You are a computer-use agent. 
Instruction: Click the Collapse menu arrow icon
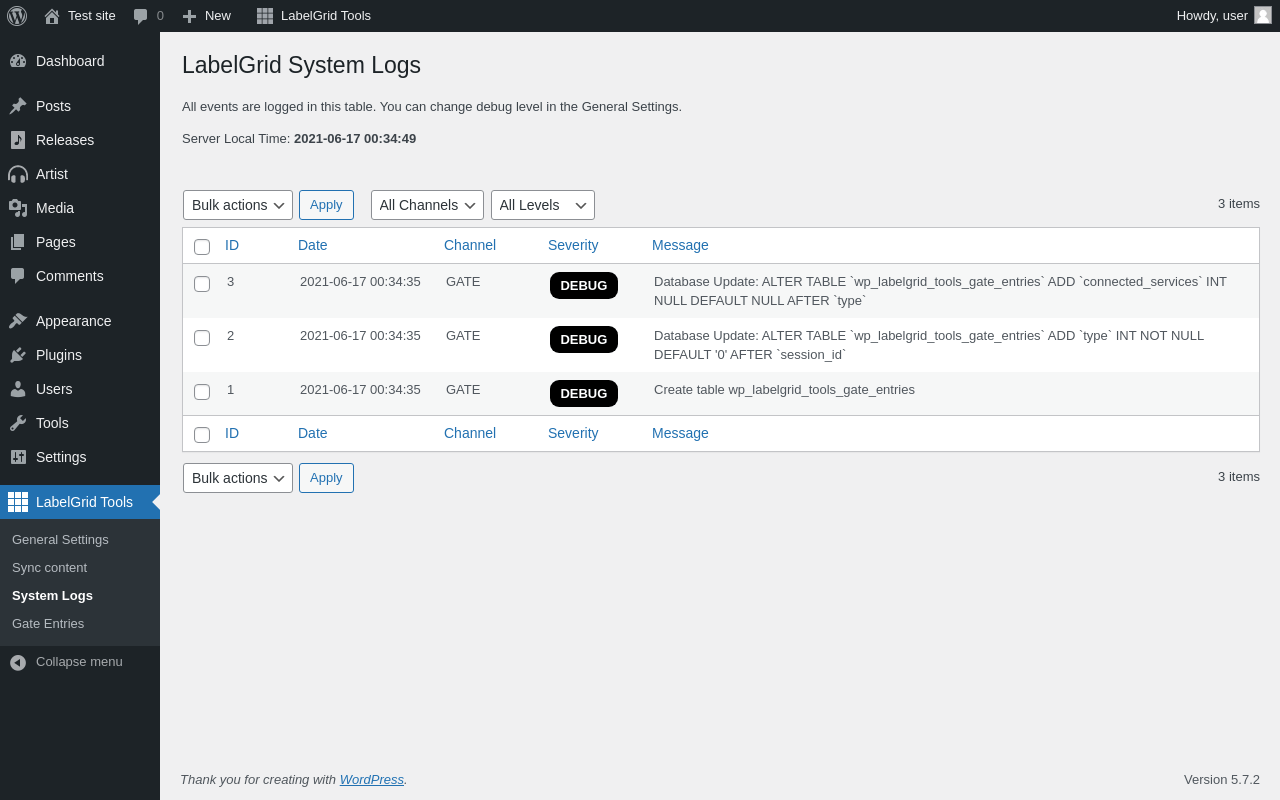pos(18,662)
